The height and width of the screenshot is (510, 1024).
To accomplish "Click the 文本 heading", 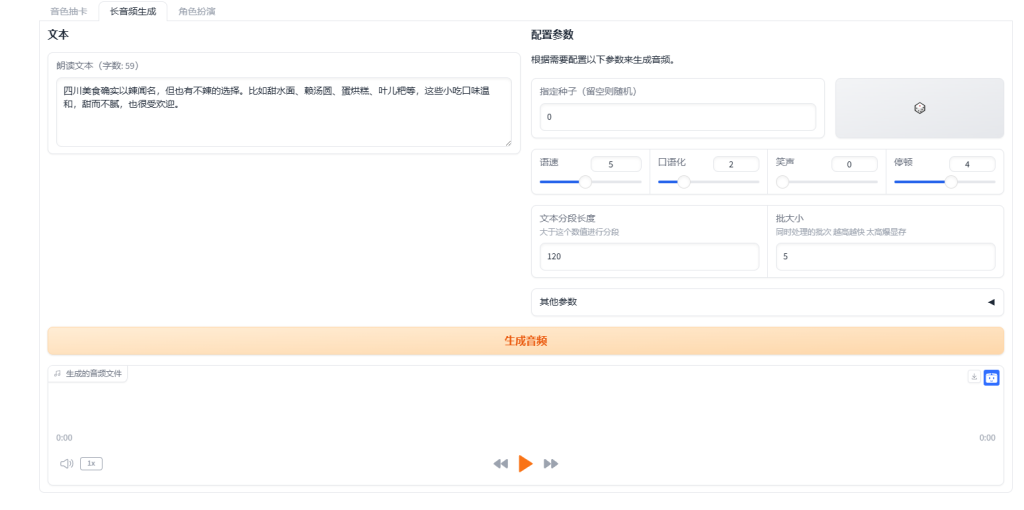I will point(58,35).
